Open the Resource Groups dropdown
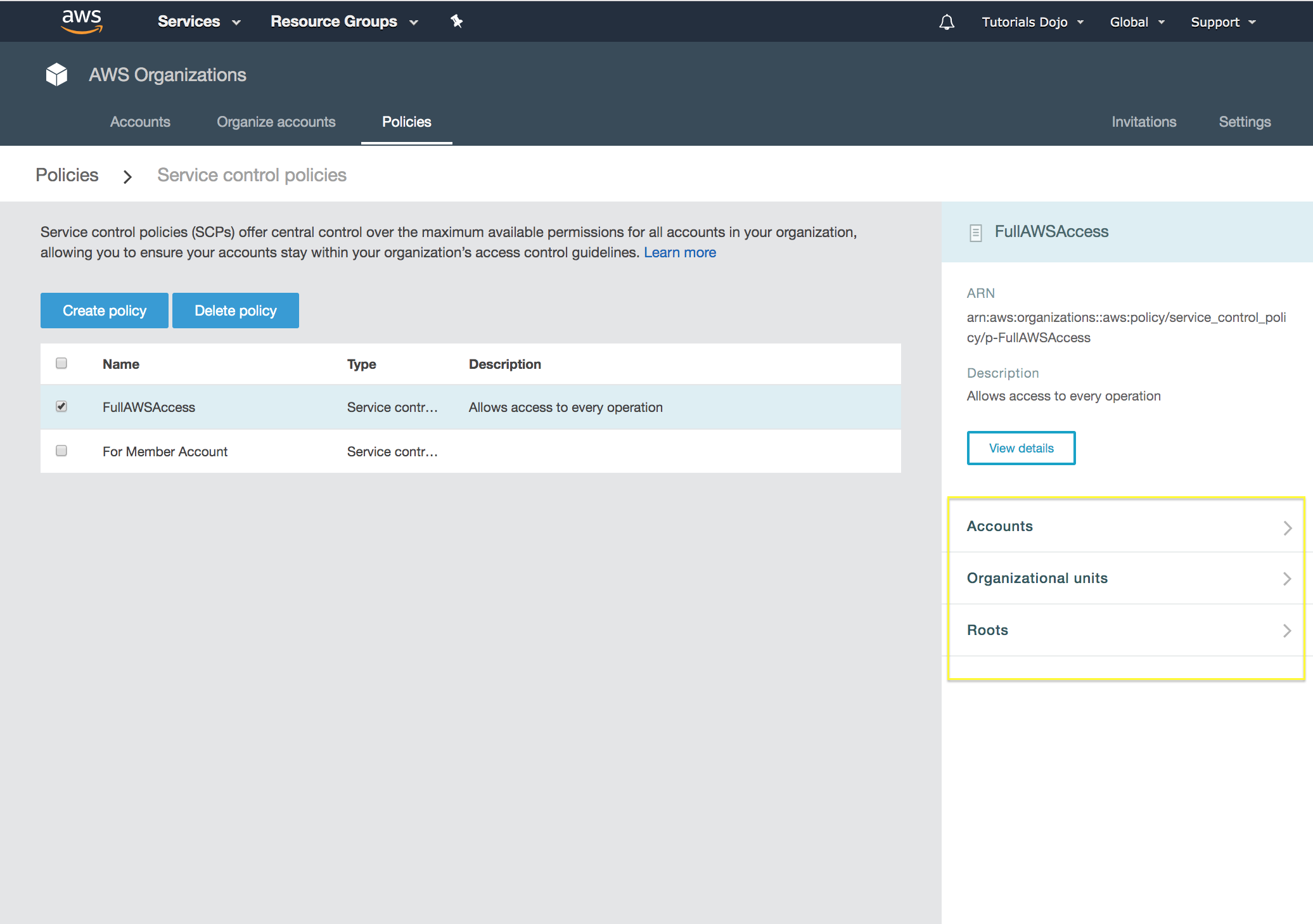 pos(344,22)
